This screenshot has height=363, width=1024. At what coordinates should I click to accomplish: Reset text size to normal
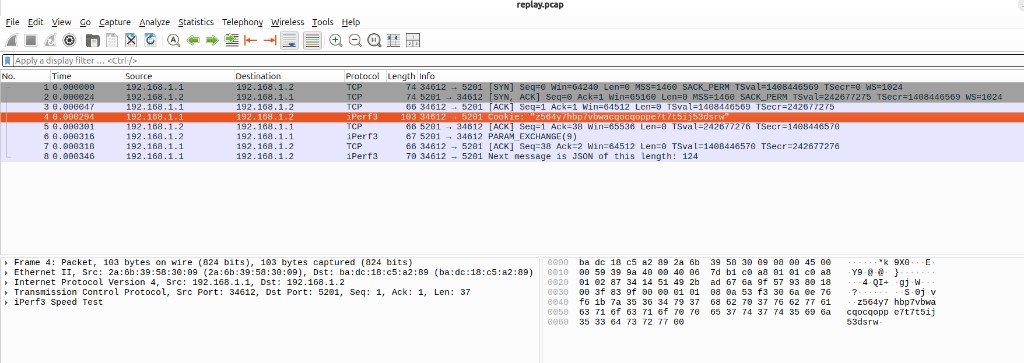click(374, 40)
